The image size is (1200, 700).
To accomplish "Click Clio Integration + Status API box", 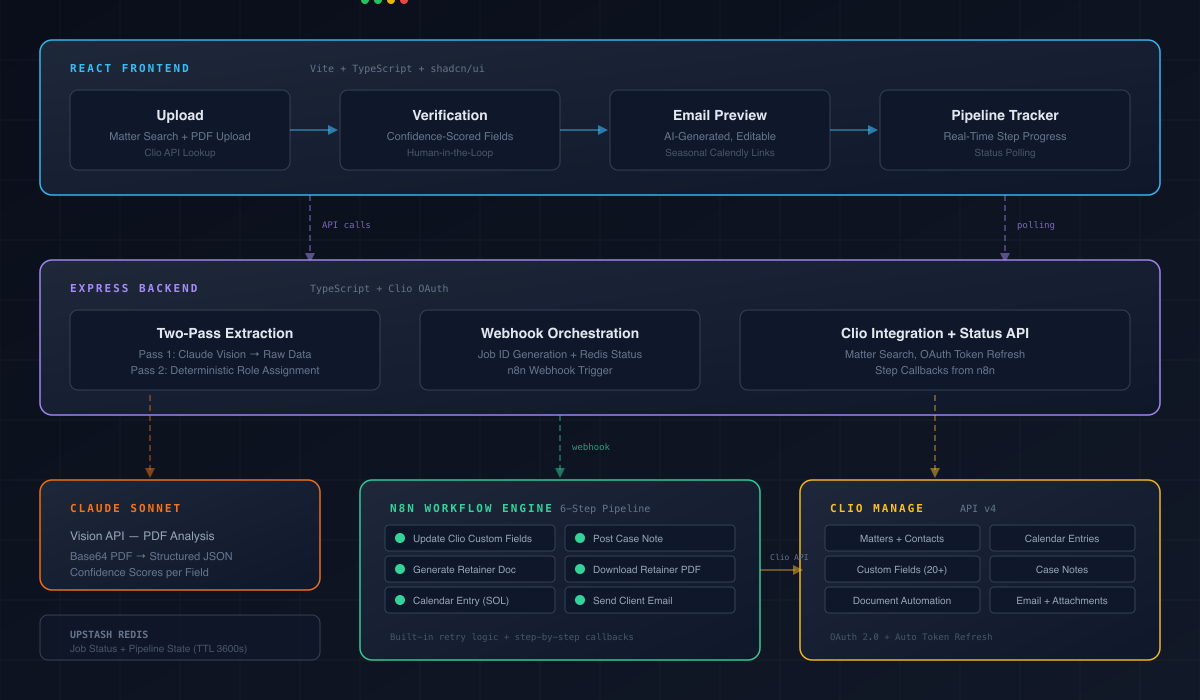I will pos(935,350).
